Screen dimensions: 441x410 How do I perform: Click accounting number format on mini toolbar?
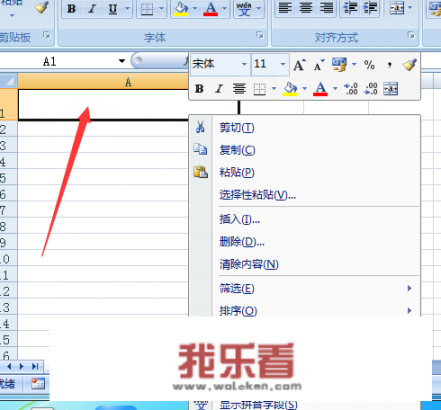click(339, 64)
